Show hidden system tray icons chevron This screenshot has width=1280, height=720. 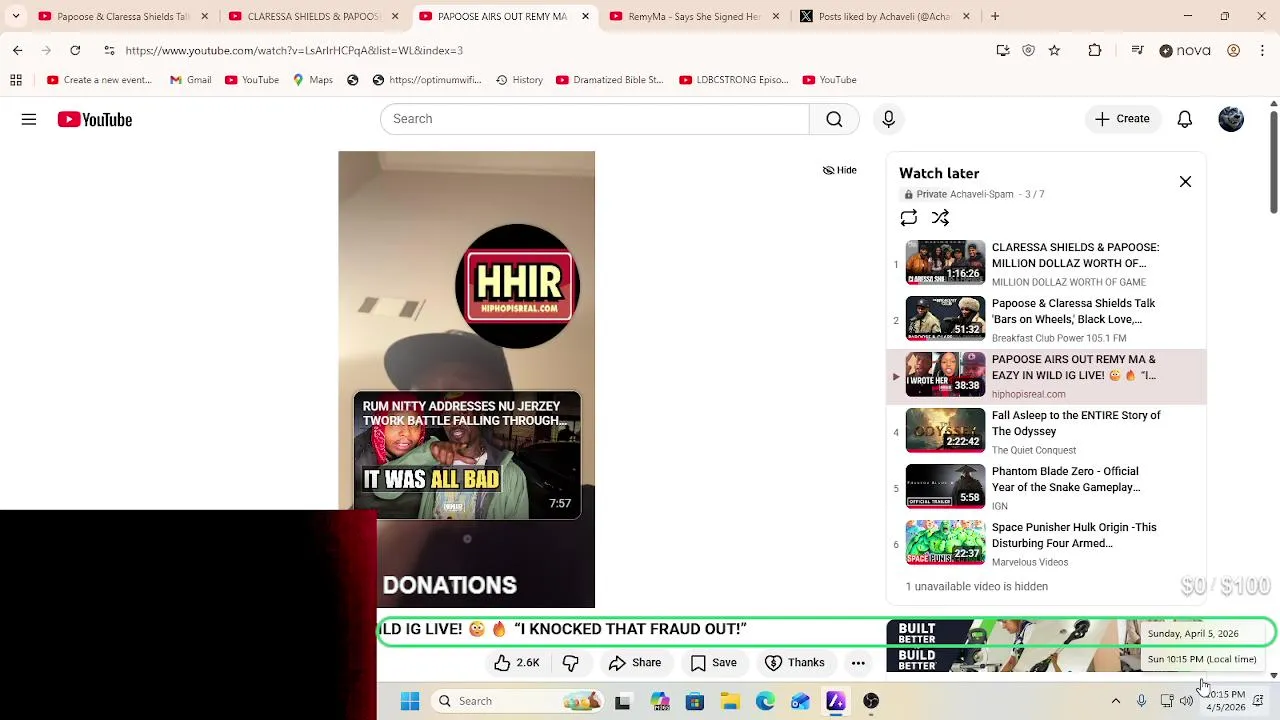pos(1116,701)
